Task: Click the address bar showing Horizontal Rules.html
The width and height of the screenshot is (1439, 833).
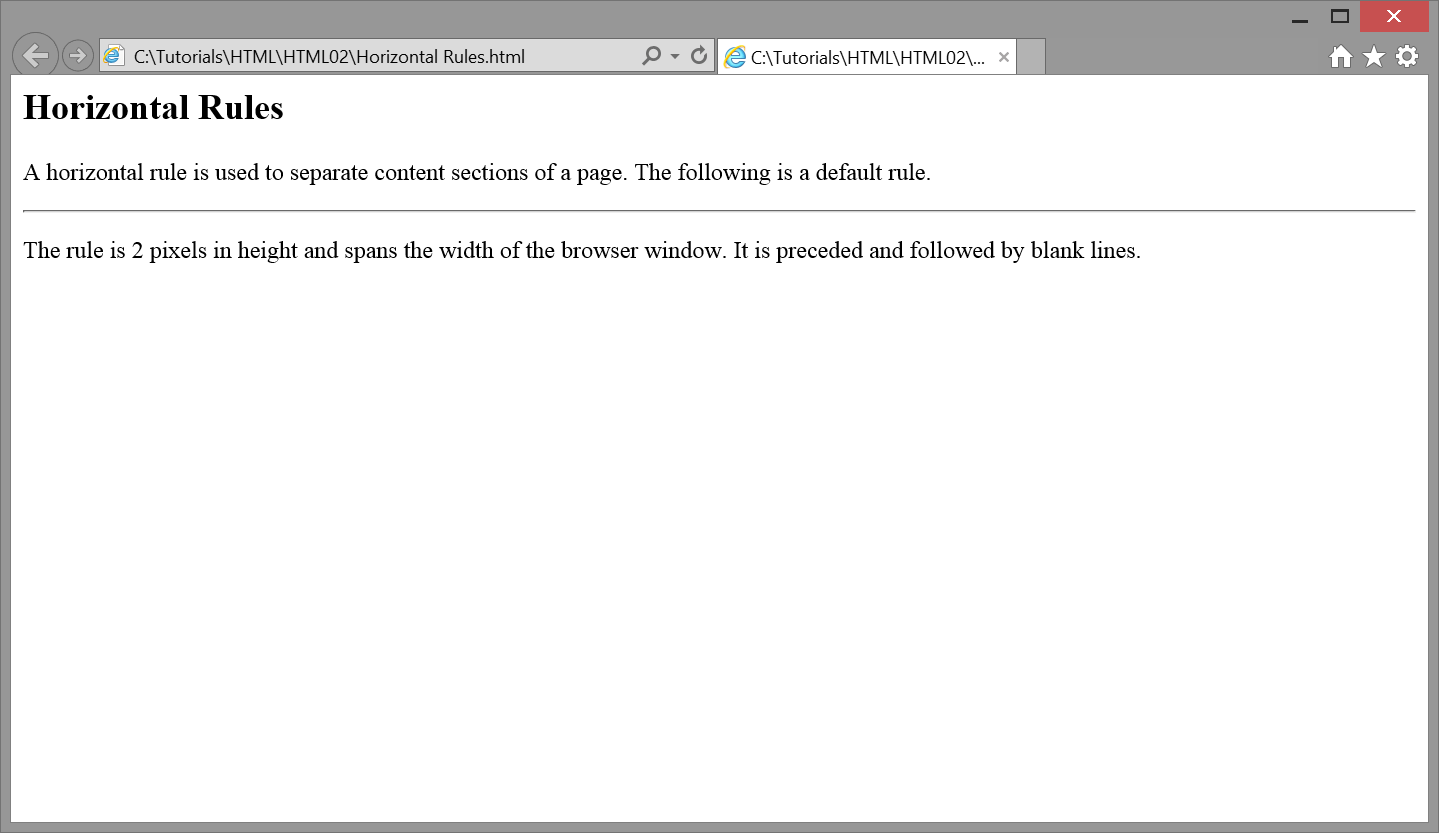Action: 380,56
